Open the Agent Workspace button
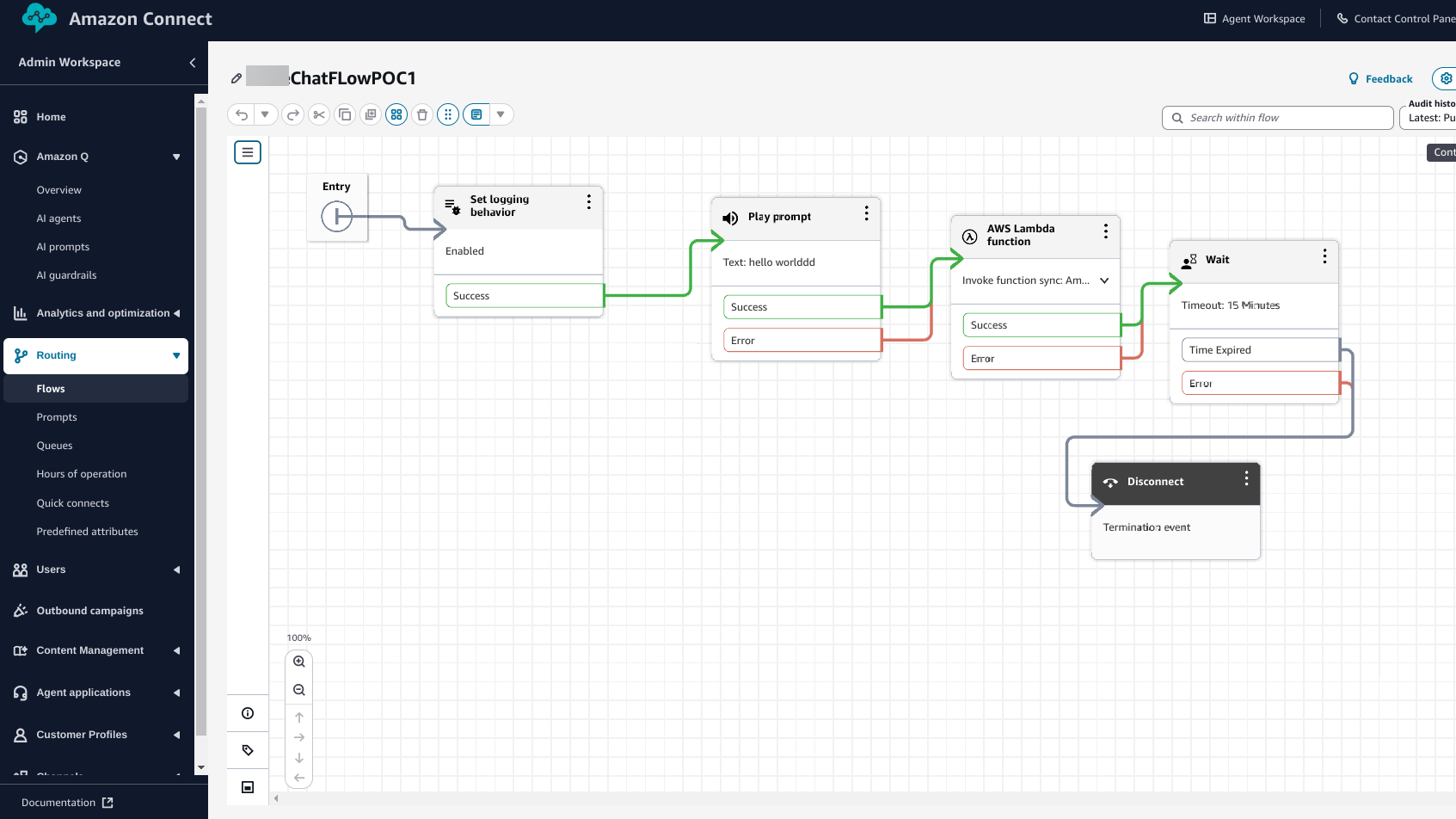Screen dimensions: 1456x819 [x=1255, y=19]
